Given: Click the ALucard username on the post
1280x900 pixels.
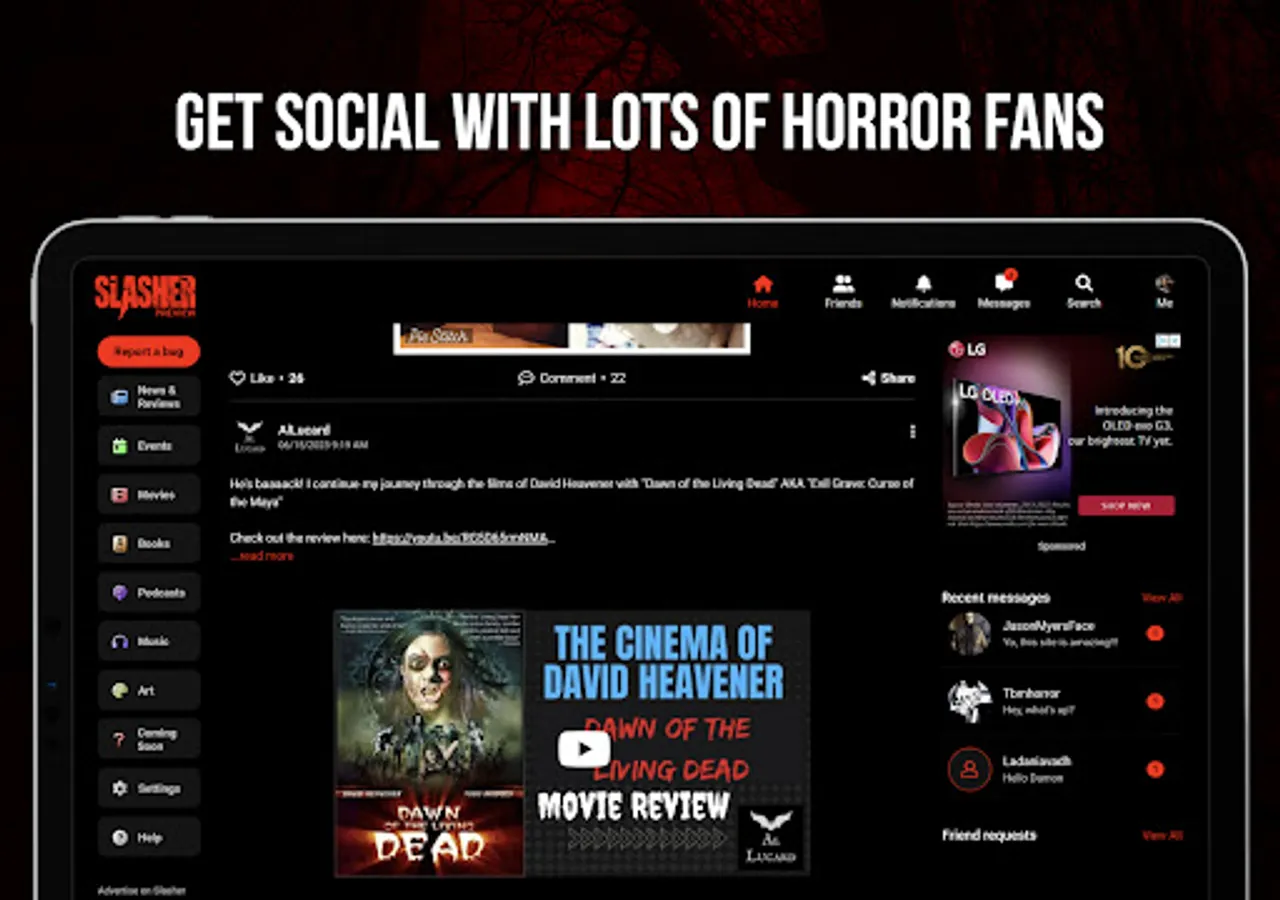Looking at the screenshot, I should tap(304, 430).
